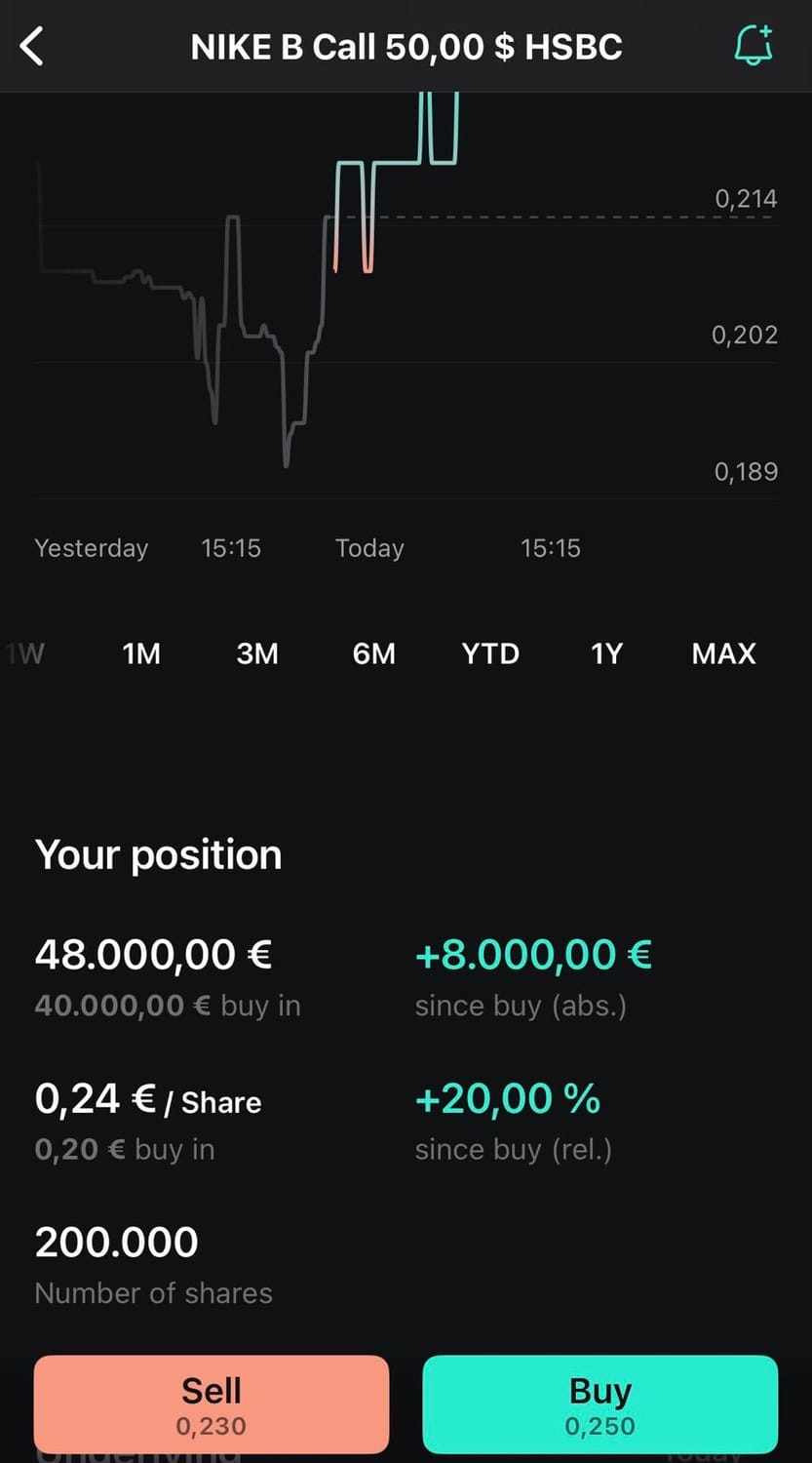The image size is (812, 1463).
Task: Tap the +20,00 % relative gain
Action: point(507,1099)
